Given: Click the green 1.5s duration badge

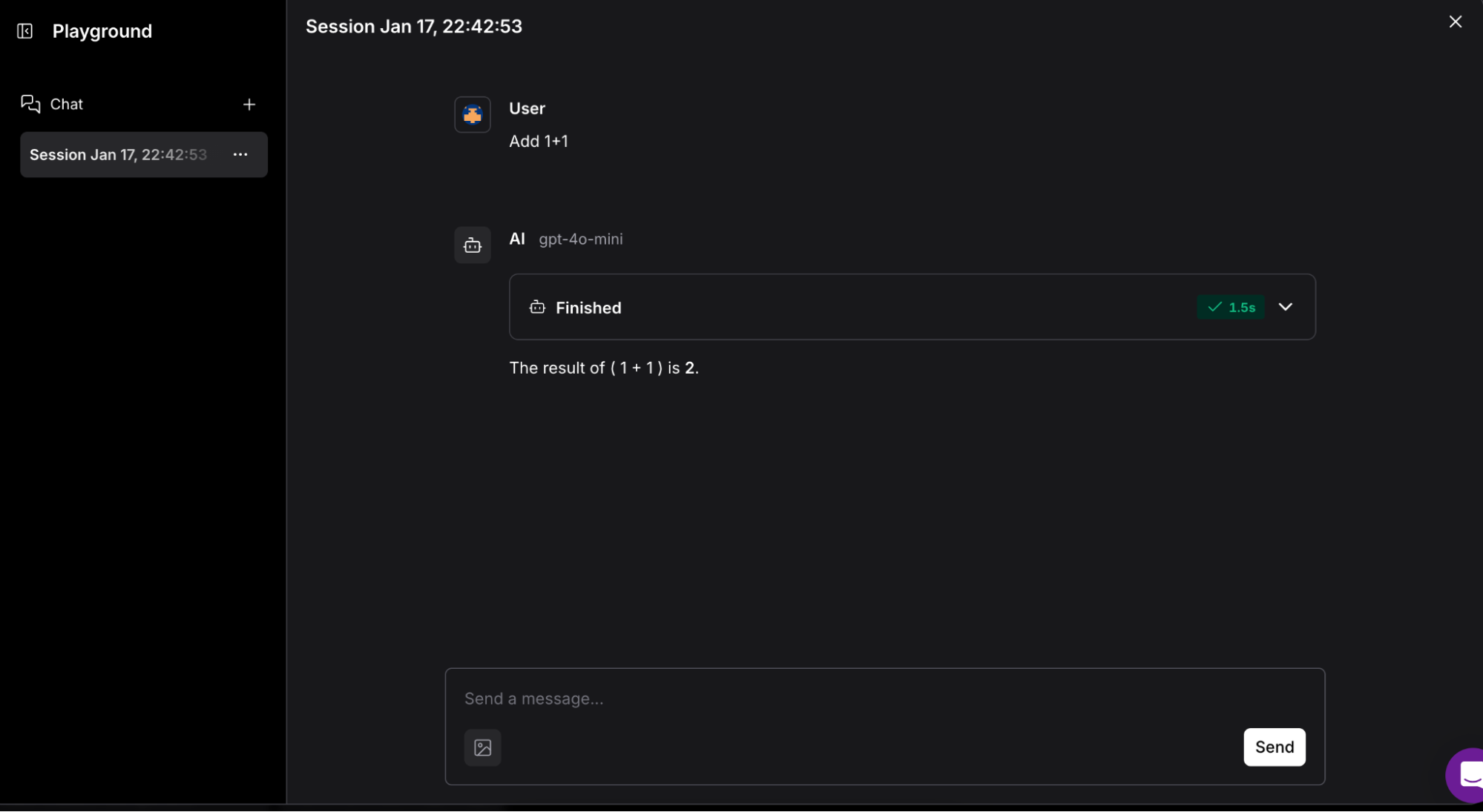Looking at the screenshot, I should 1231,307.
